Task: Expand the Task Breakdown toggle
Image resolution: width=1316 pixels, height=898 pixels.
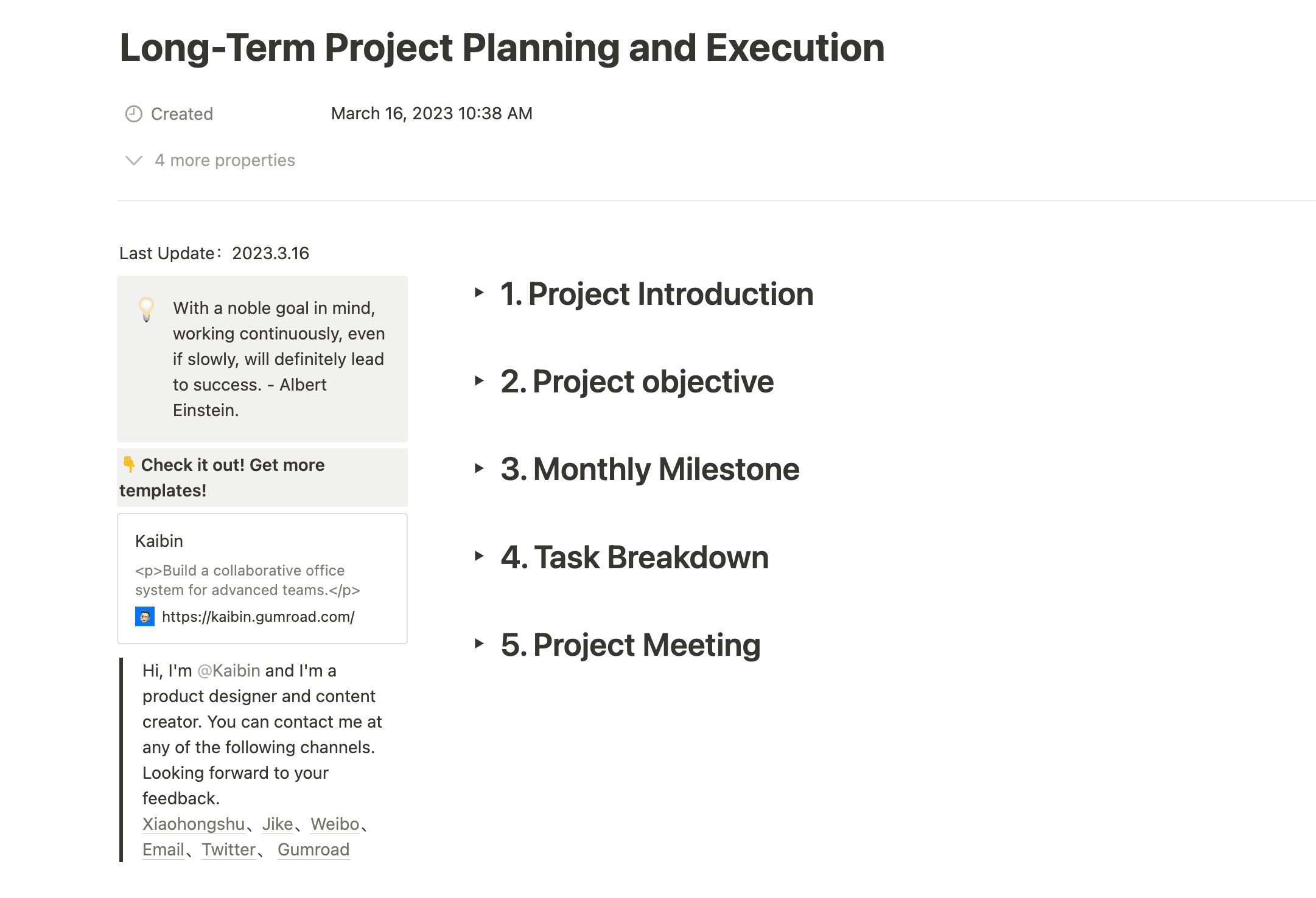Action: tap(478, 557)
